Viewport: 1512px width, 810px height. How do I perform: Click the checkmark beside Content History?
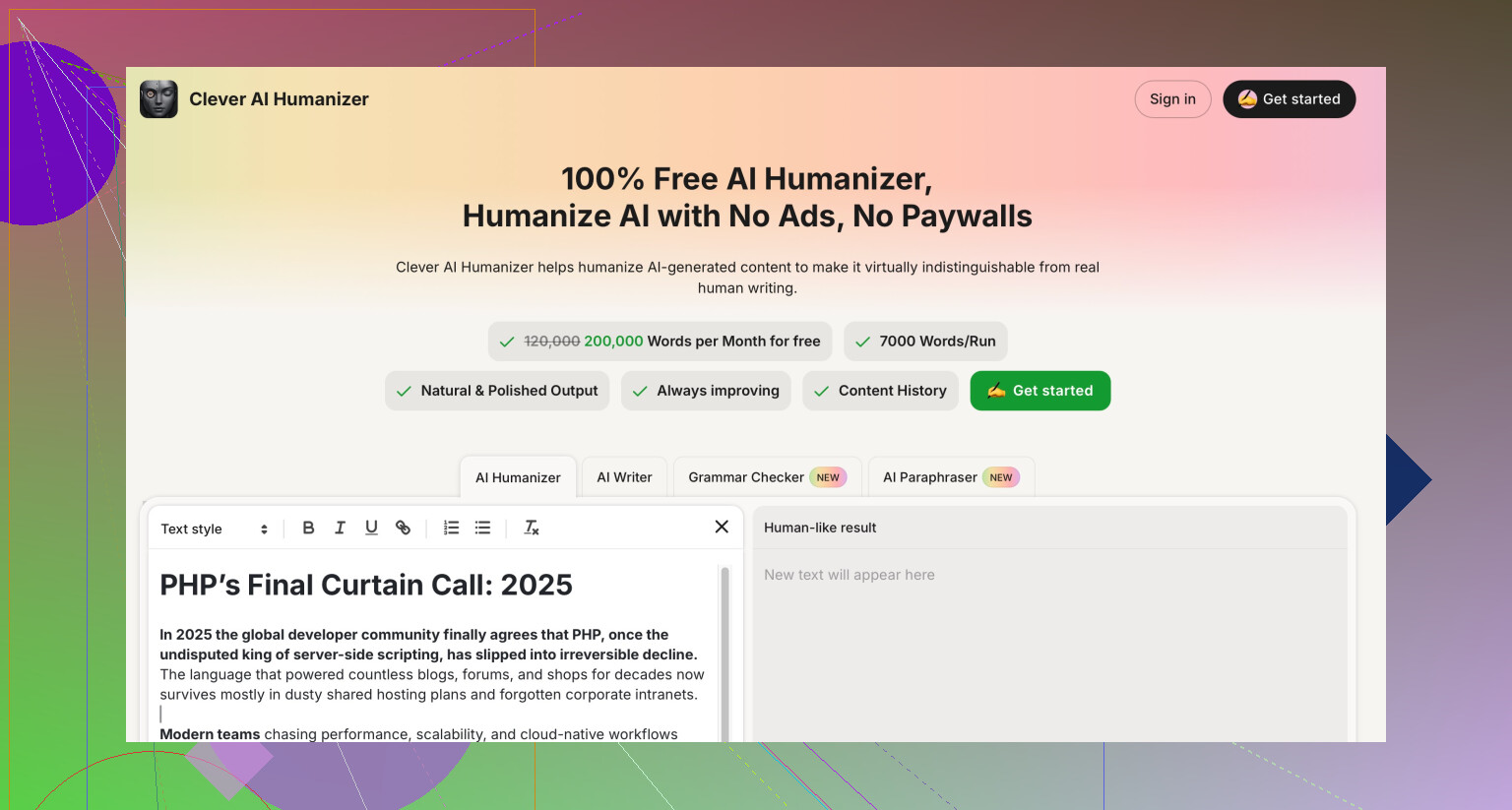point(822,391)
